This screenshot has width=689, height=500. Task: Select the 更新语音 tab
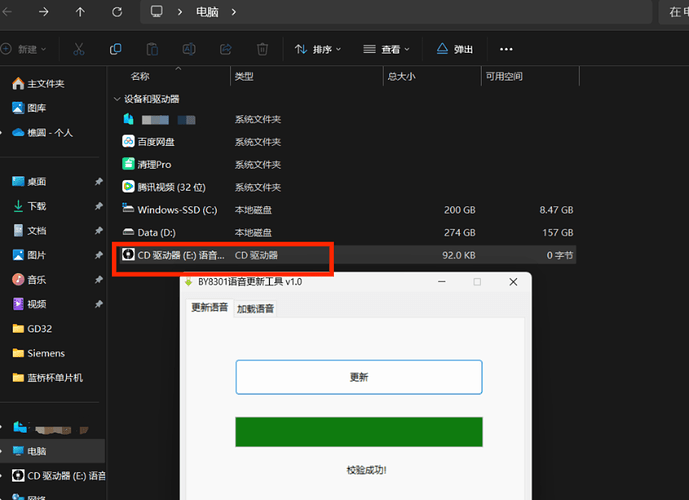(210, 308)
